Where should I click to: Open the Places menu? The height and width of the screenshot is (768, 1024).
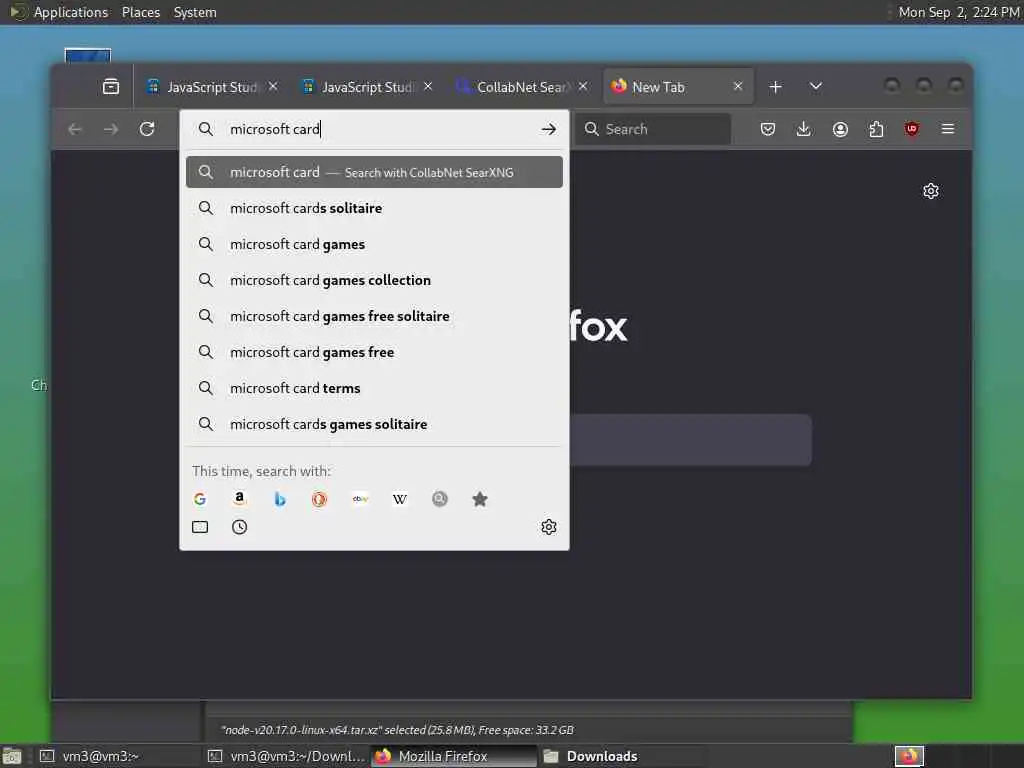(140, 12)
